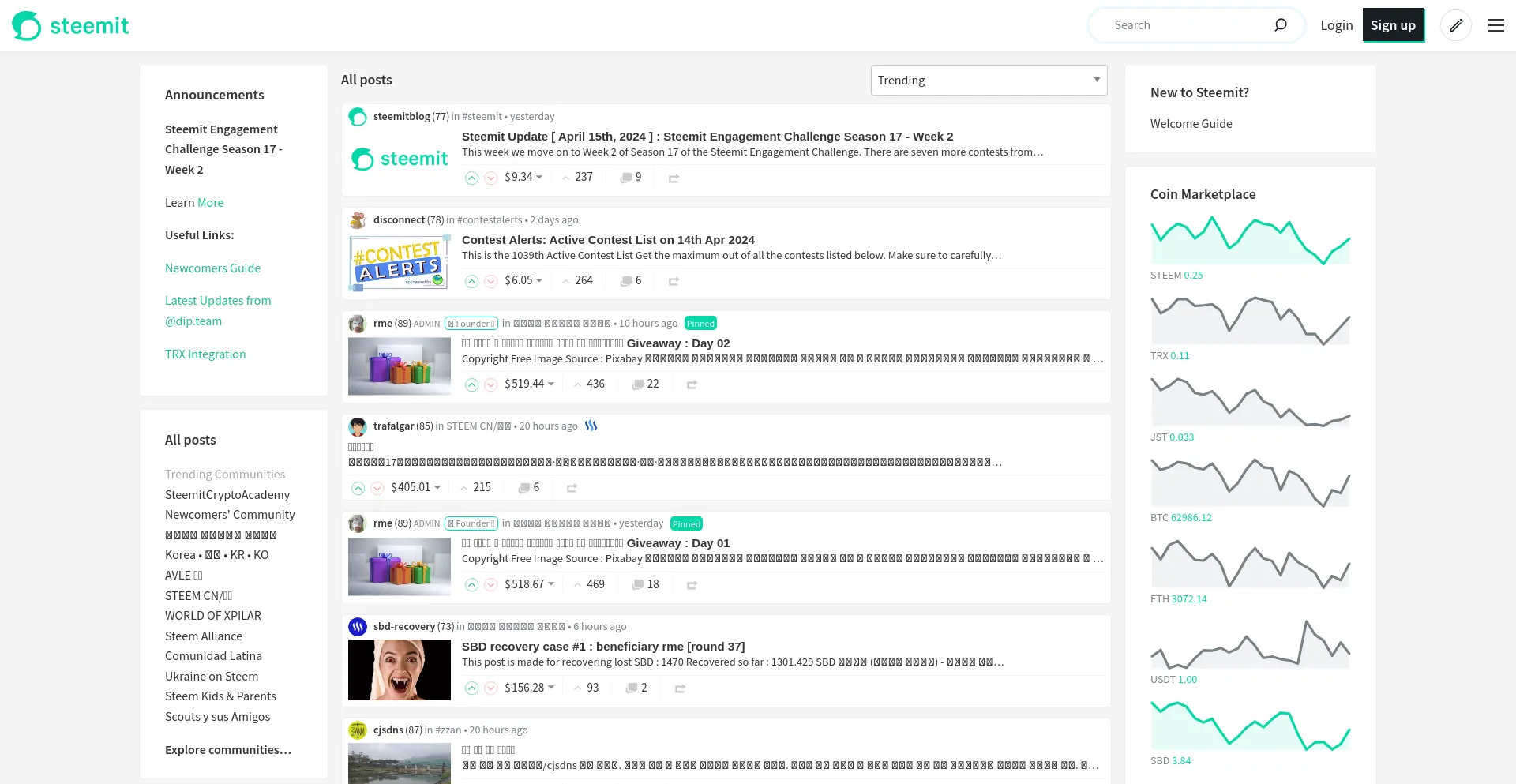The width and height of the screenshot is (1516, 784).
Task: Resteem the Contest Alerts post
Action: point(674,282)
